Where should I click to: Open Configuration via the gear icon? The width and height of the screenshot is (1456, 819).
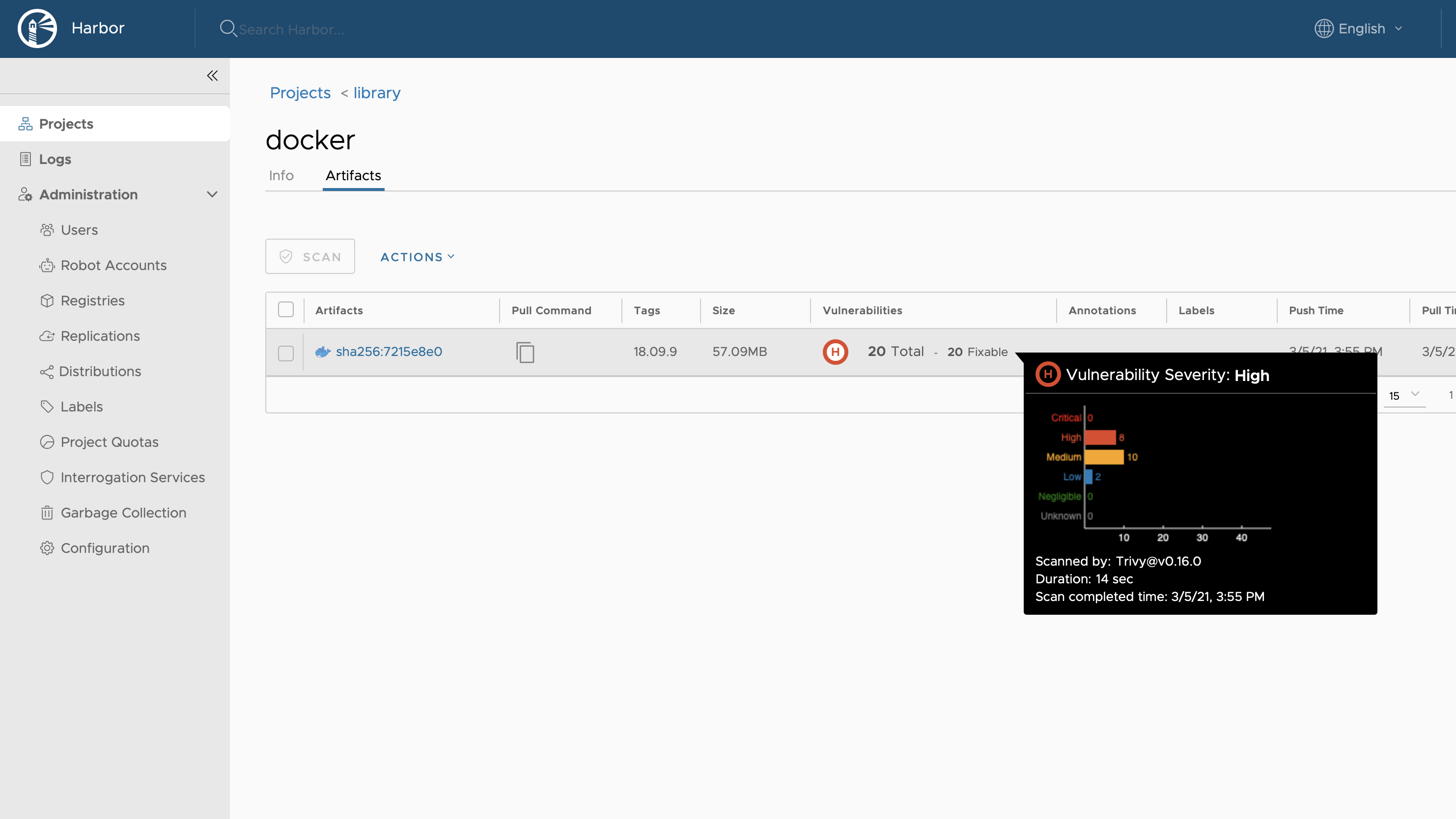click(48, 548)
